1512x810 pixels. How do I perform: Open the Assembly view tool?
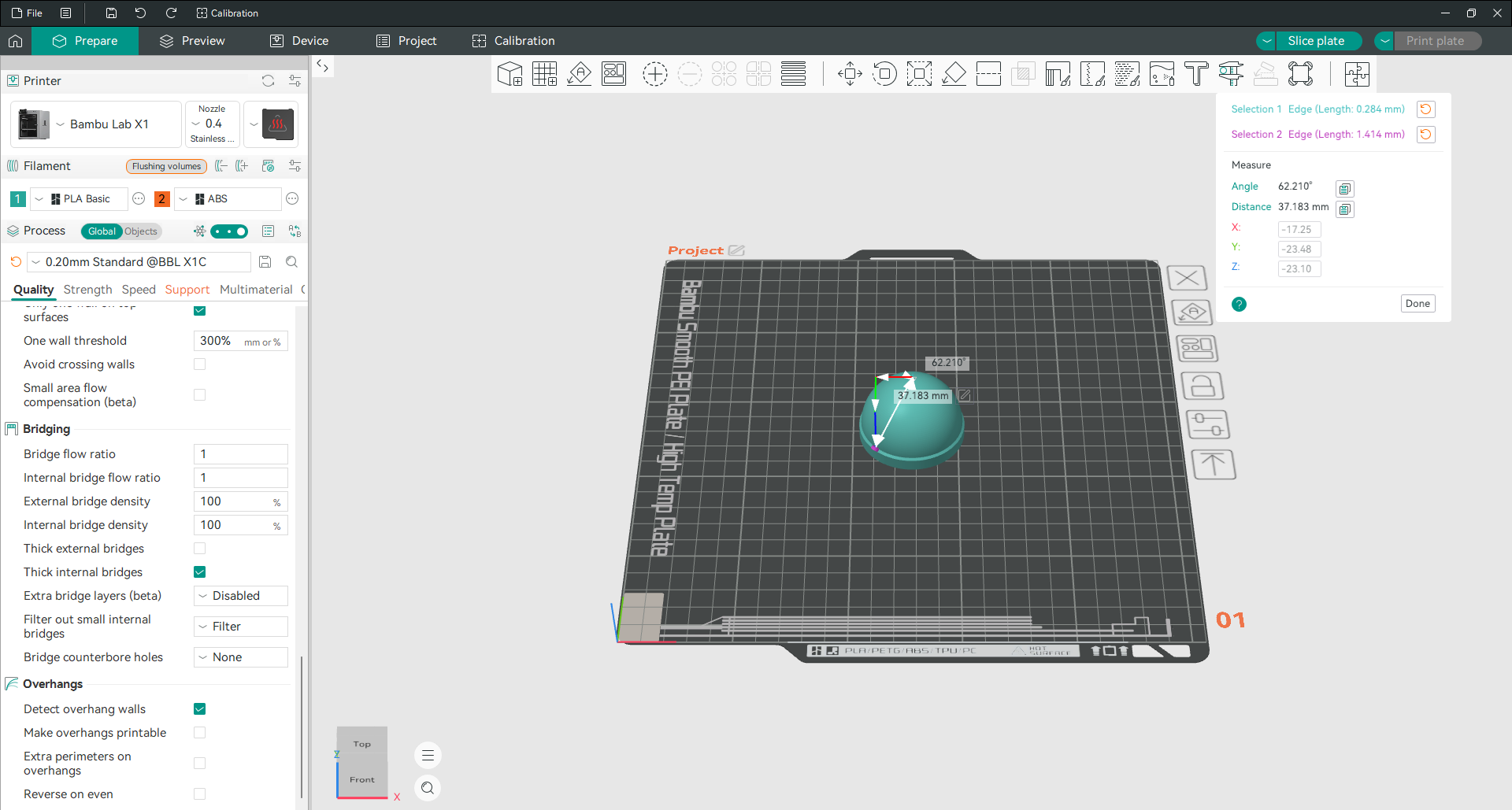coord(1357,74)
